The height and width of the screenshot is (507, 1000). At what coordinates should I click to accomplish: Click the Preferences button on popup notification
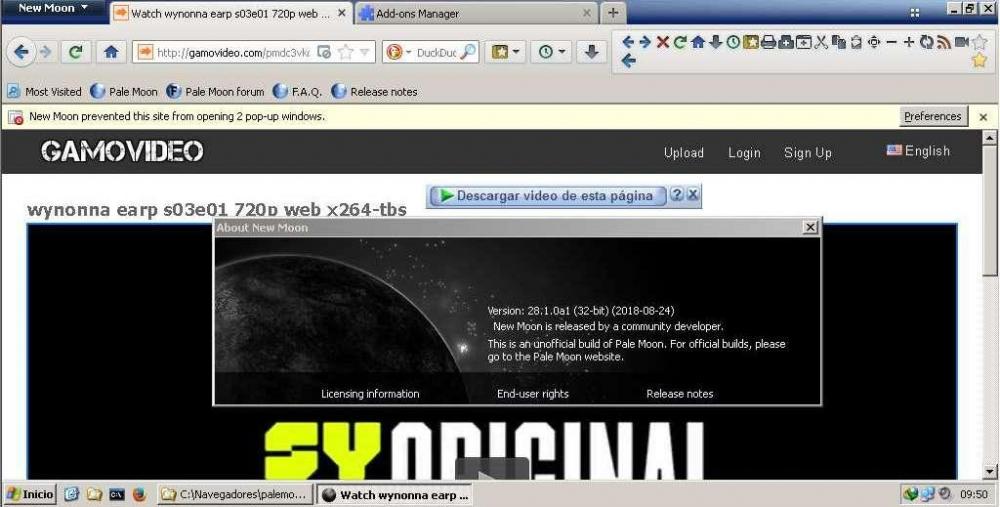pos(932,116)
